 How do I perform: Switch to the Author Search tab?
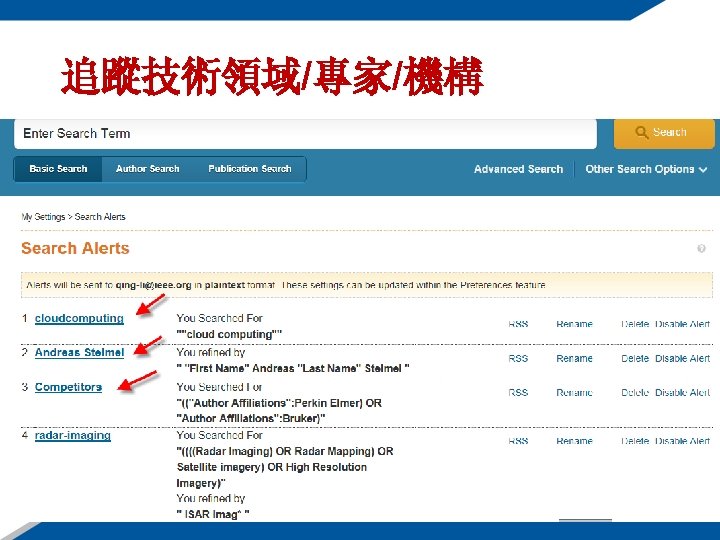click(x=147, y=169)
